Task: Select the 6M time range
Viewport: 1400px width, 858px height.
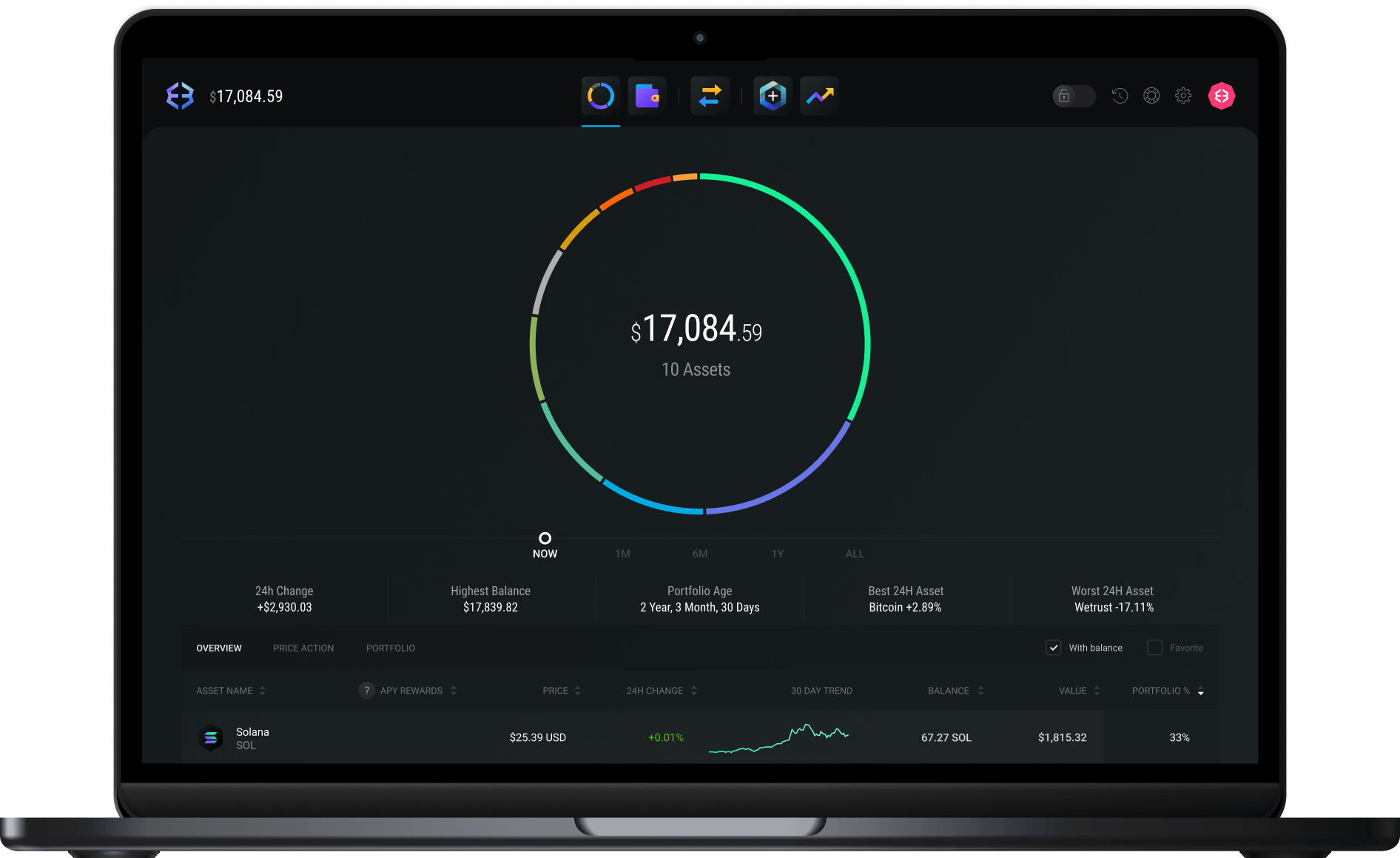Action: [700, 554]
